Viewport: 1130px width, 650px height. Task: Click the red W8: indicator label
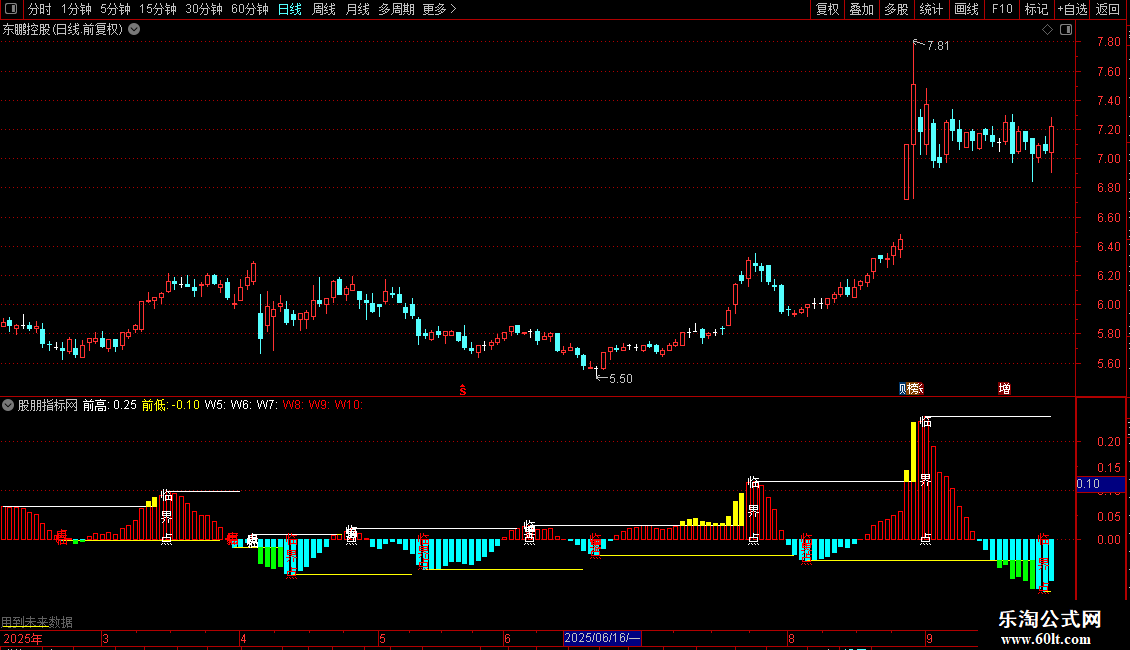(293, 405)
